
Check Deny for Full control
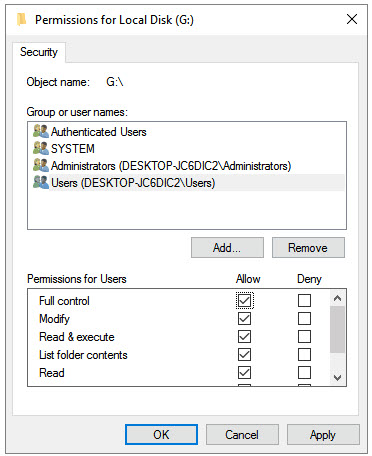pos(304,301)
